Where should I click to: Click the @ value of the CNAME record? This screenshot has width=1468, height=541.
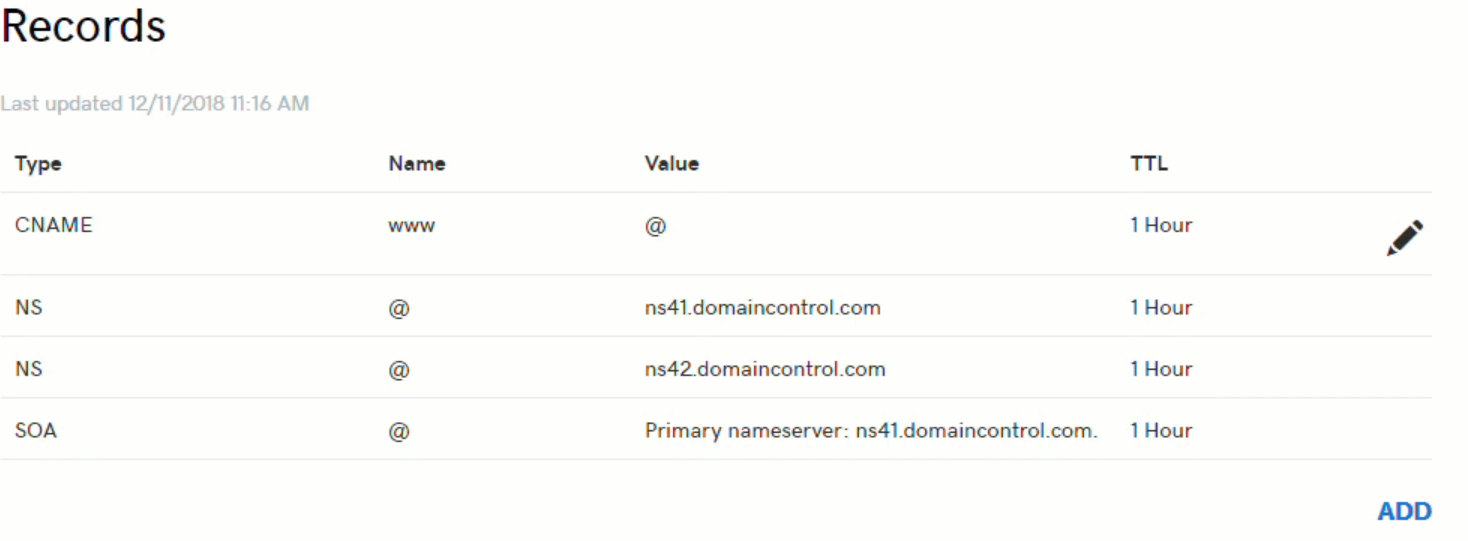655,226
